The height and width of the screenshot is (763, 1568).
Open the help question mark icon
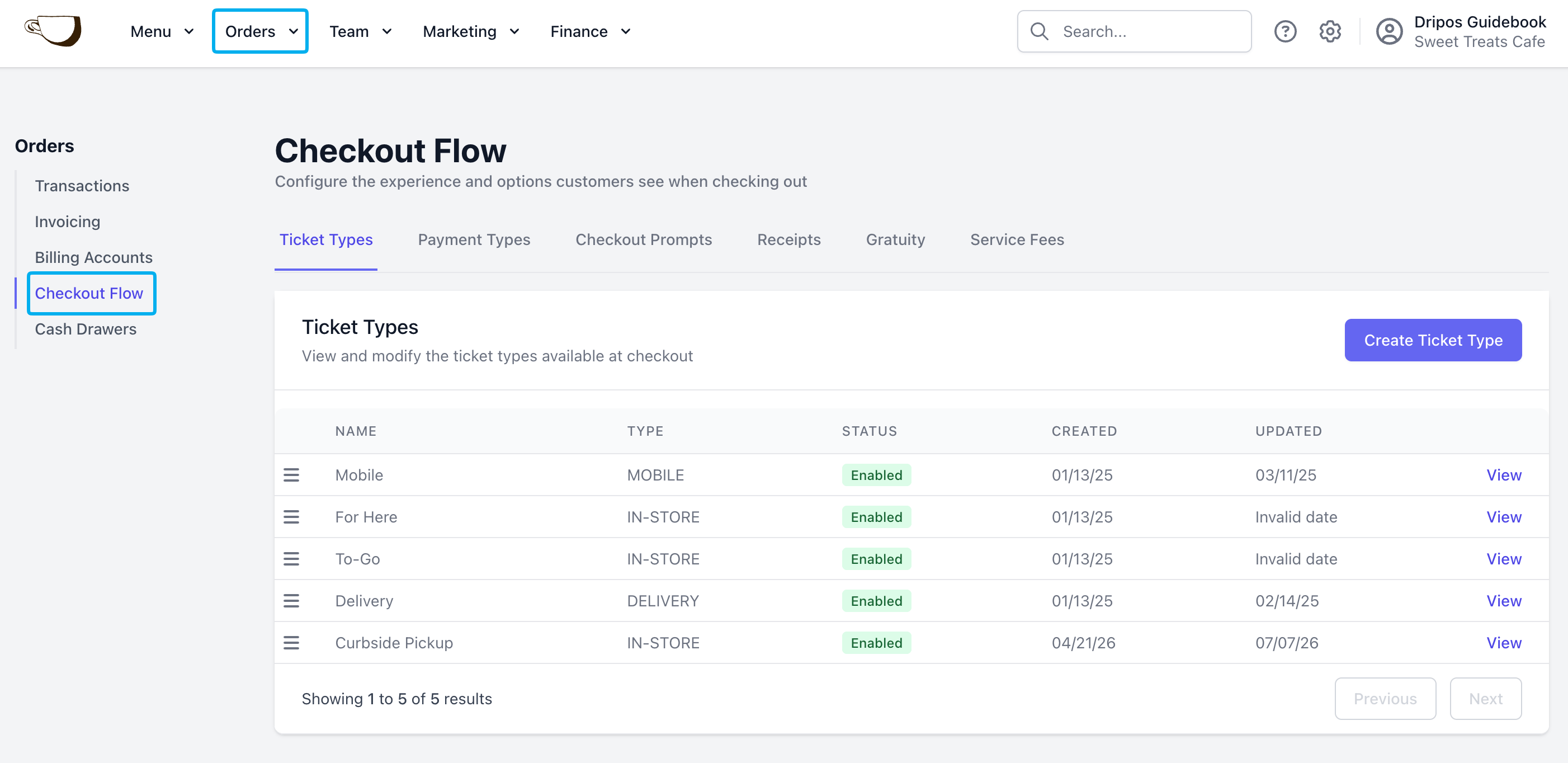pos(1285,32)
